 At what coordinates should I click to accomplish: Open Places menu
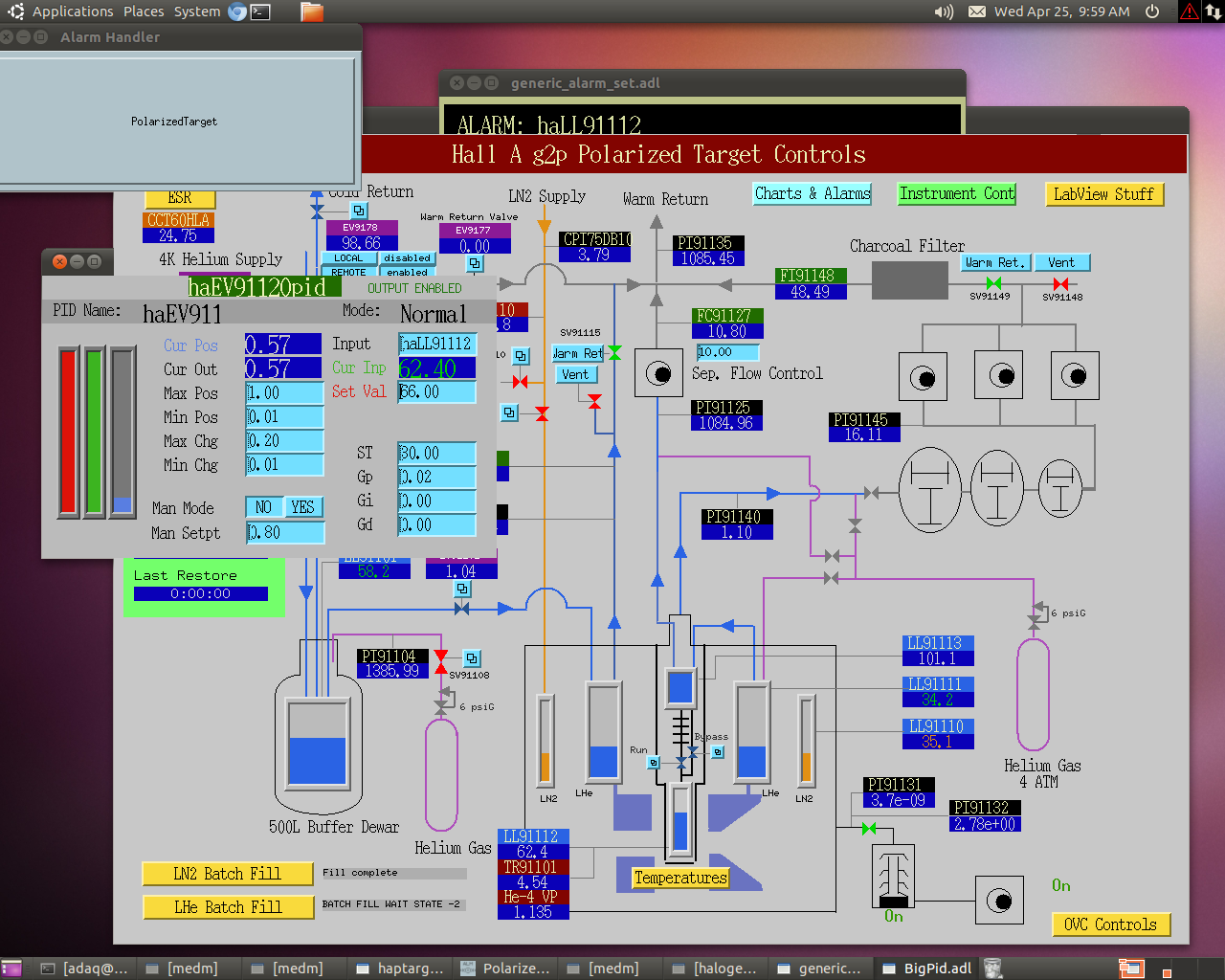pyautogui.click(x=144, y=11)
